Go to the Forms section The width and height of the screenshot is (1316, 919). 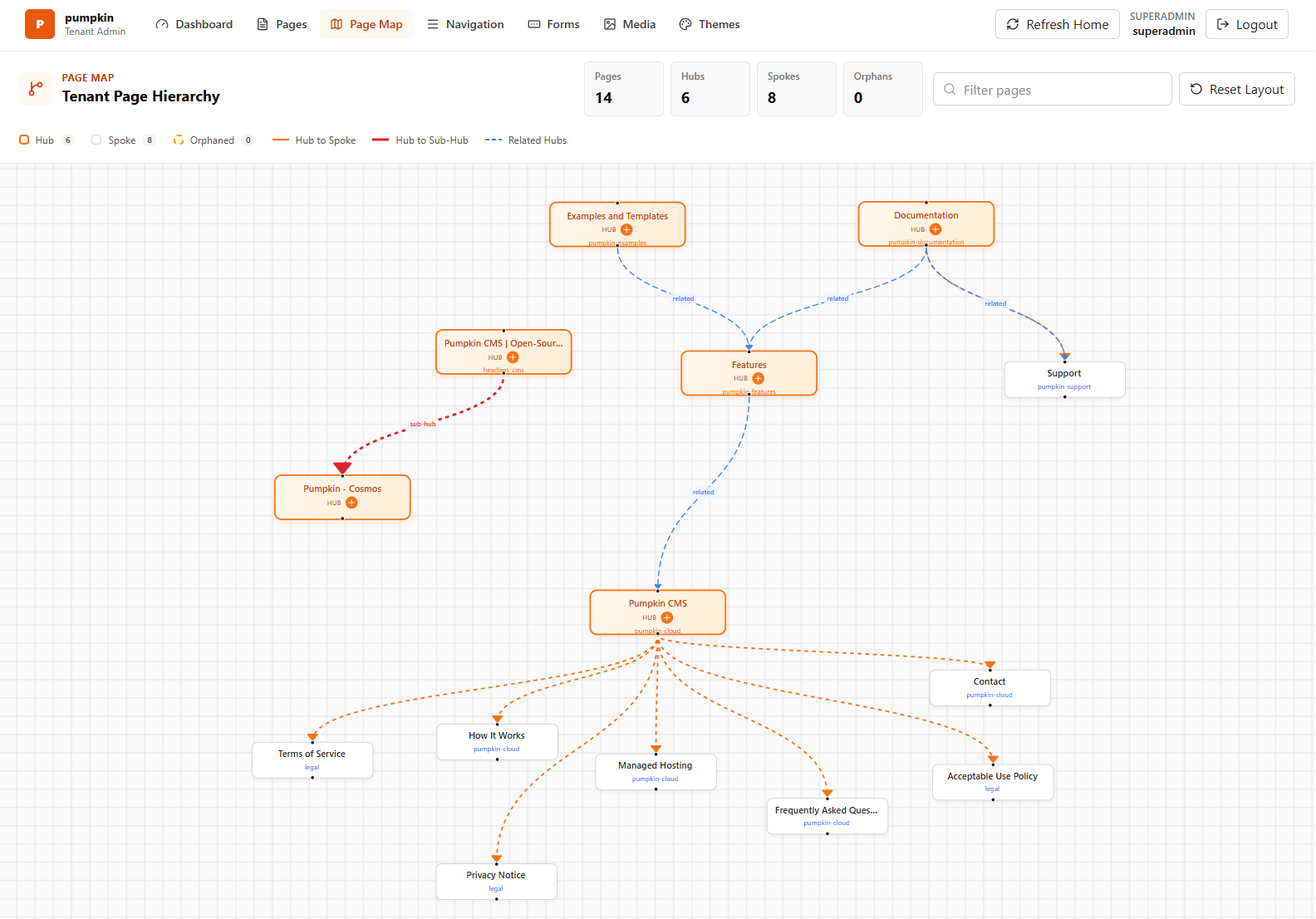coord(554,24)
